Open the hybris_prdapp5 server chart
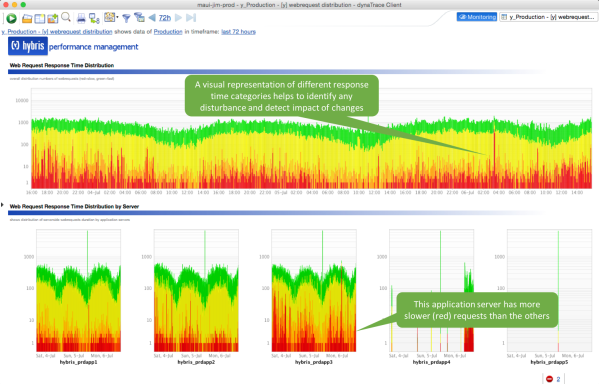The height and width of the screenshot is (384, 599). 549,290
